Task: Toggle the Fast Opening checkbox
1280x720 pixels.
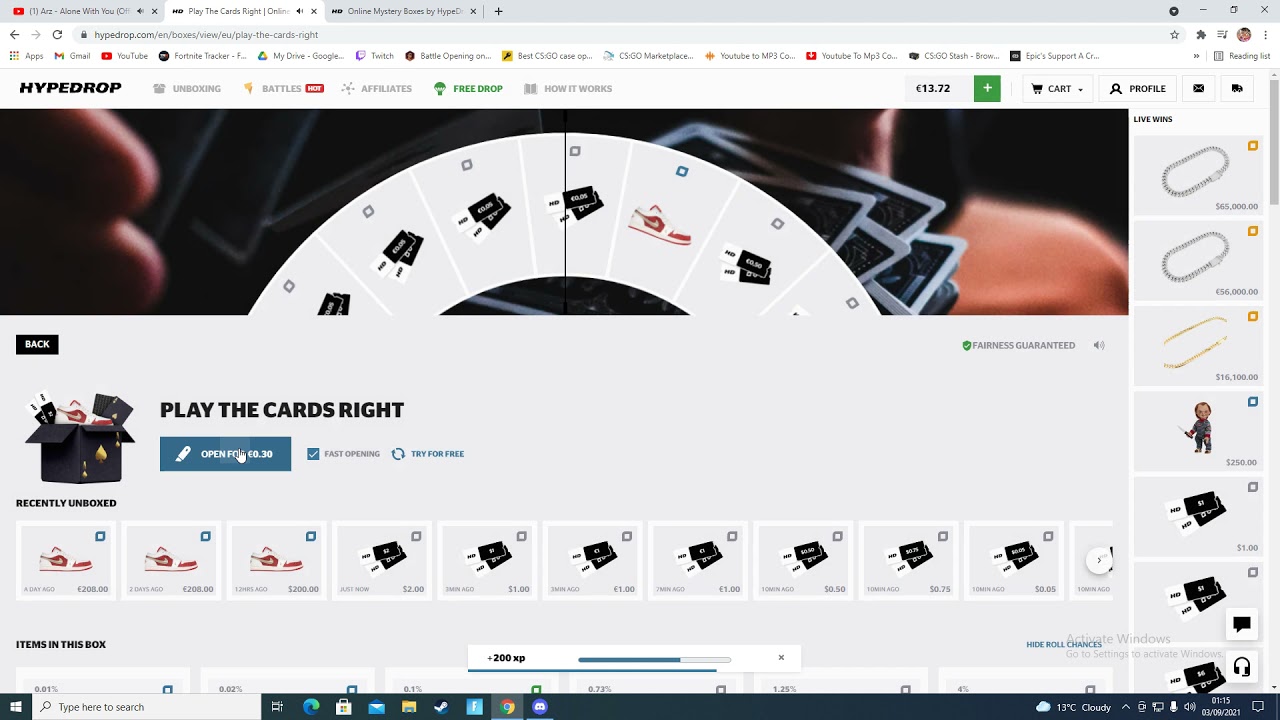Action: [313, 454]
